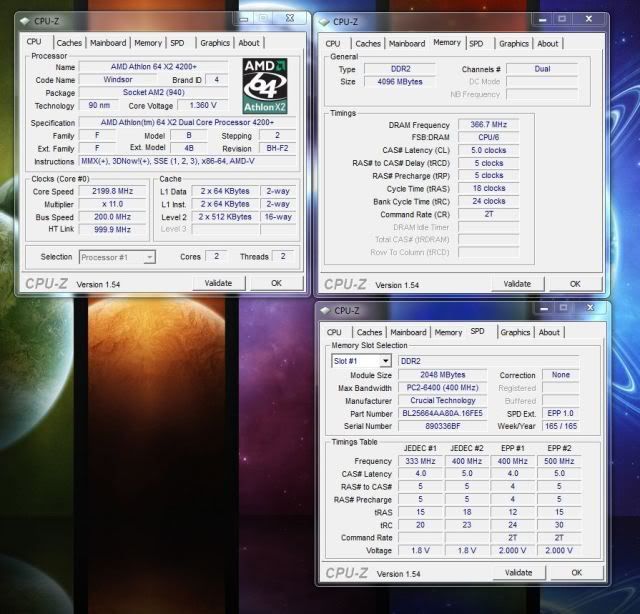Image resolution: width=640 pixels, height=614 pixels.
Task: Click Validate in the Memory window
Action: point(517,284)
